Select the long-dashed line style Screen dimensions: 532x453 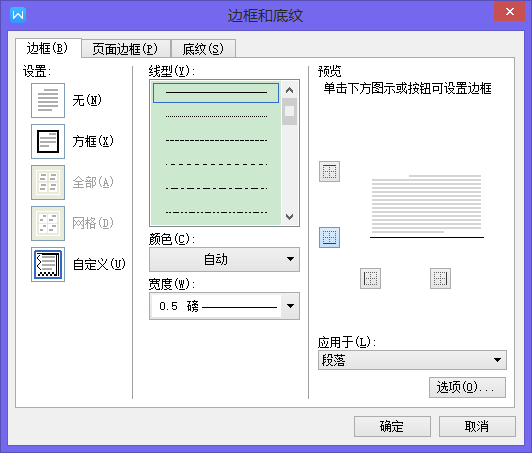216,164
